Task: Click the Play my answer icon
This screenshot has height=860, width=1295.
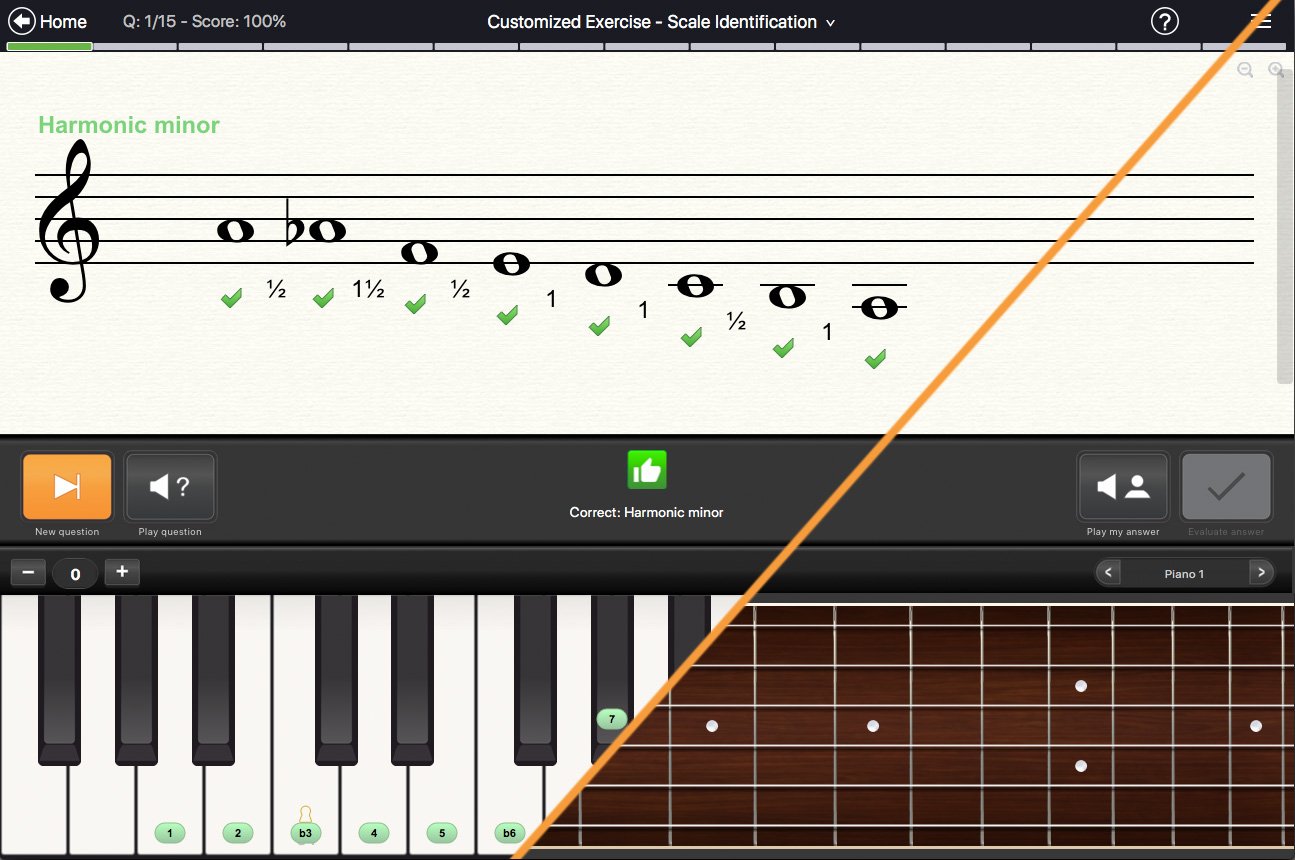Action: click(1122, 487)
